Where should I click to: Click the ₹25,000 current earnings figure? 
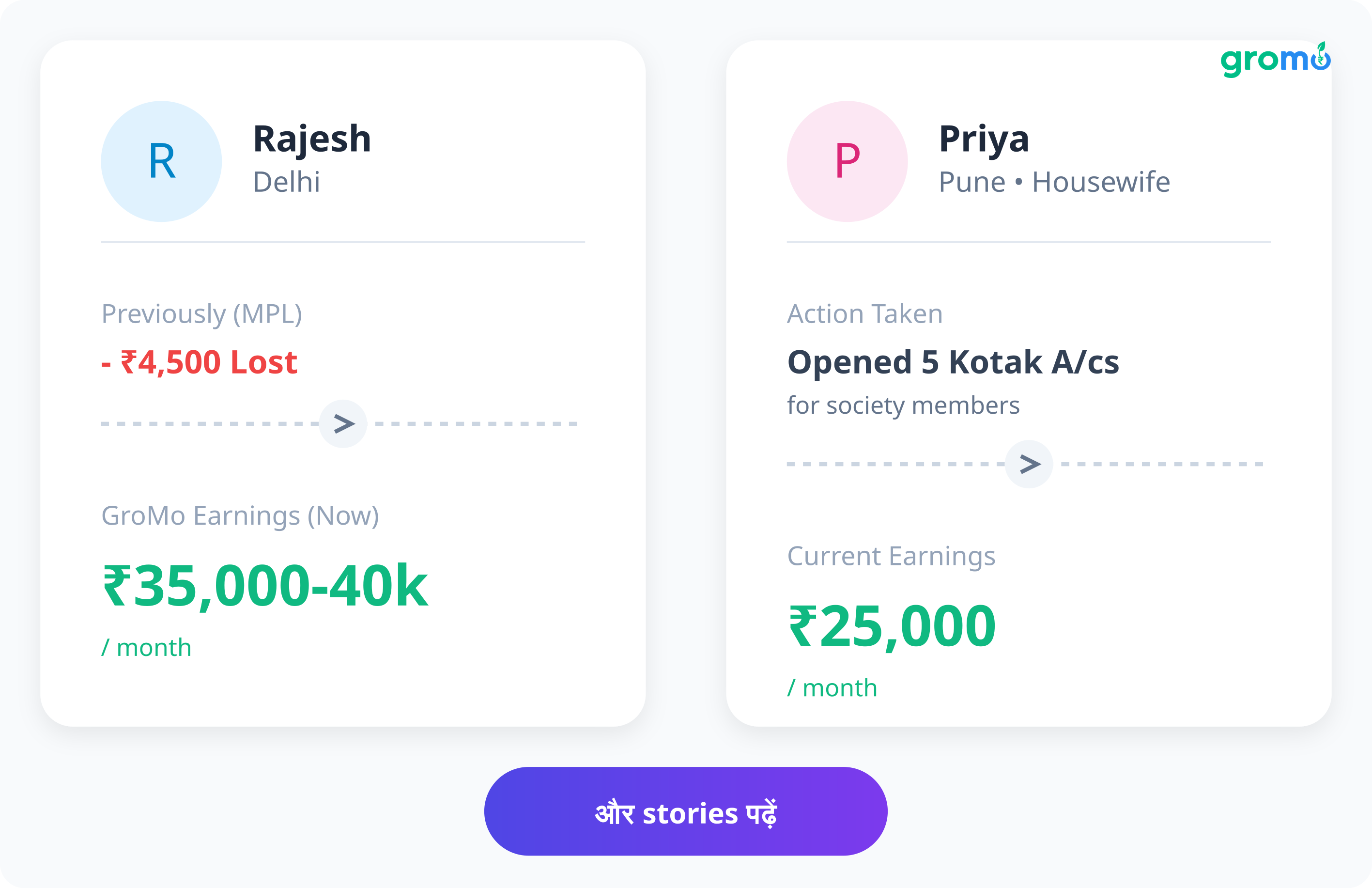(x=891, y=626)
